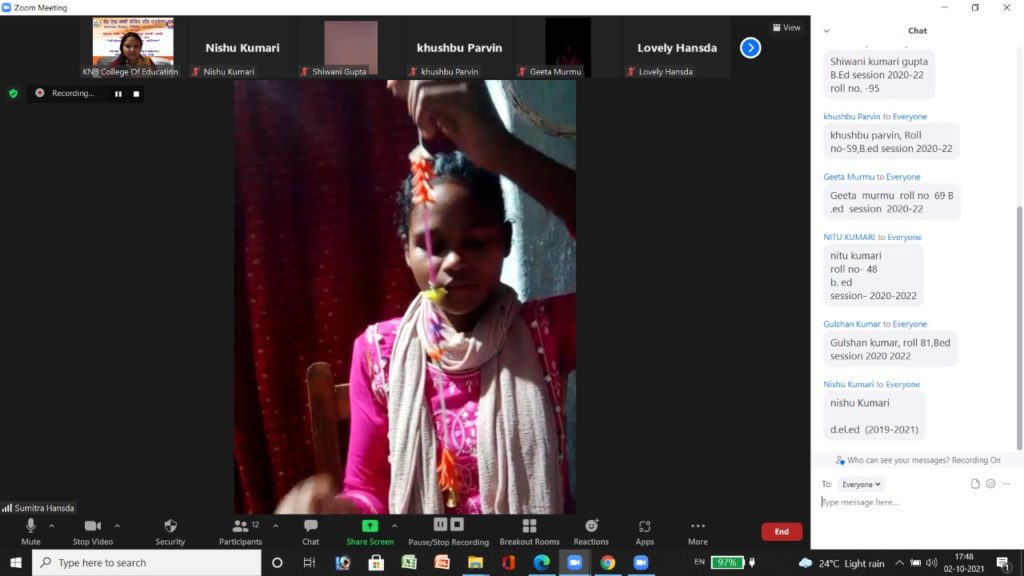
Task: Stop recording from top-left indicator
Action: point(136,94)
